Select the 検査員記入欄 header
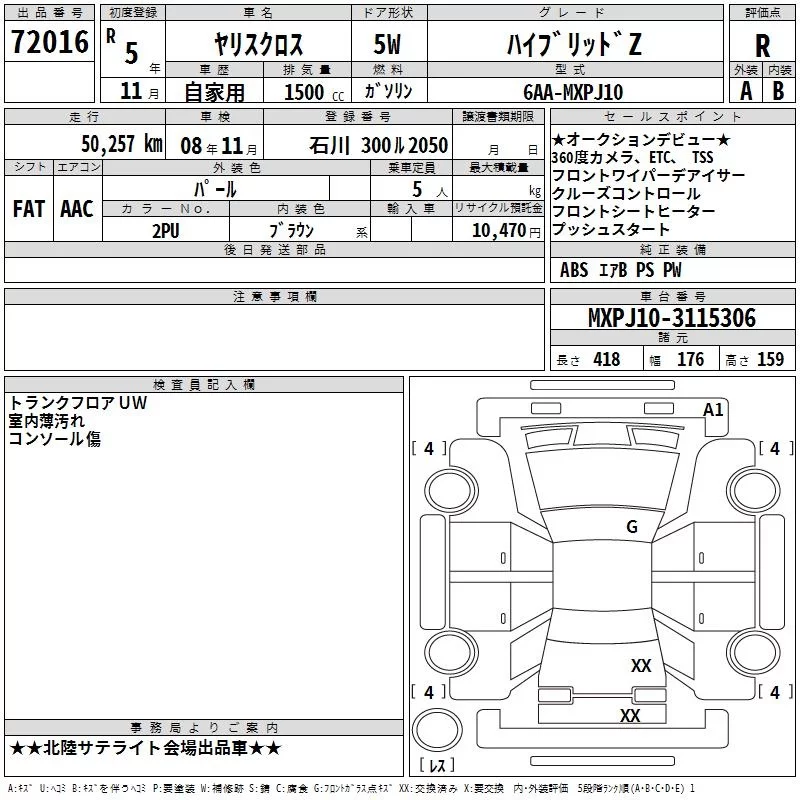Image resolution: width=800 pixels, height=800 pixels. tap(204, 385)
